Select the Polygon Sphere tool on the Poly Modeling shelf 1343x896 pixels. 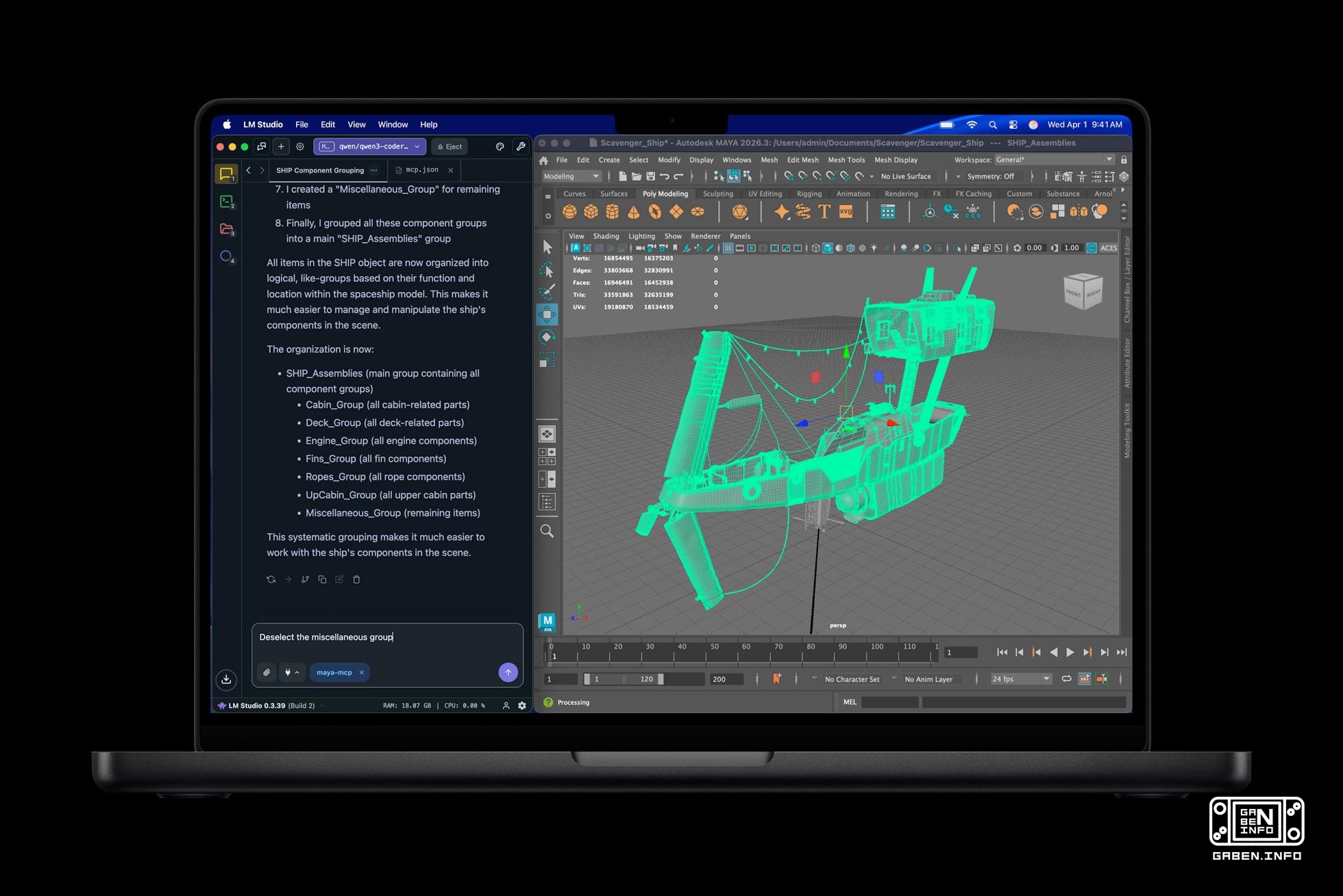569,212
